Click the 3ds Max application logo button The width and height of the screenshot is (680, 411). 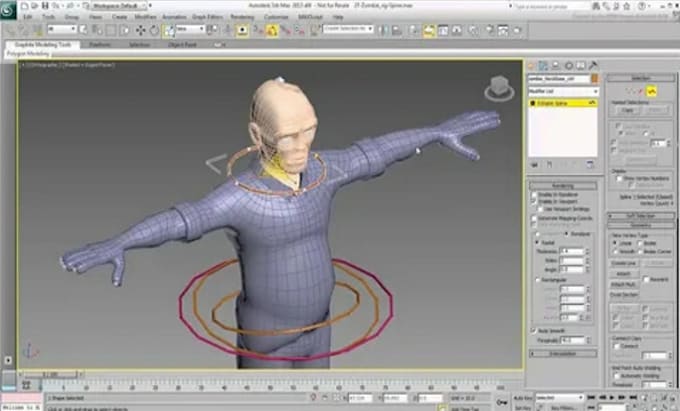point(8,10)
